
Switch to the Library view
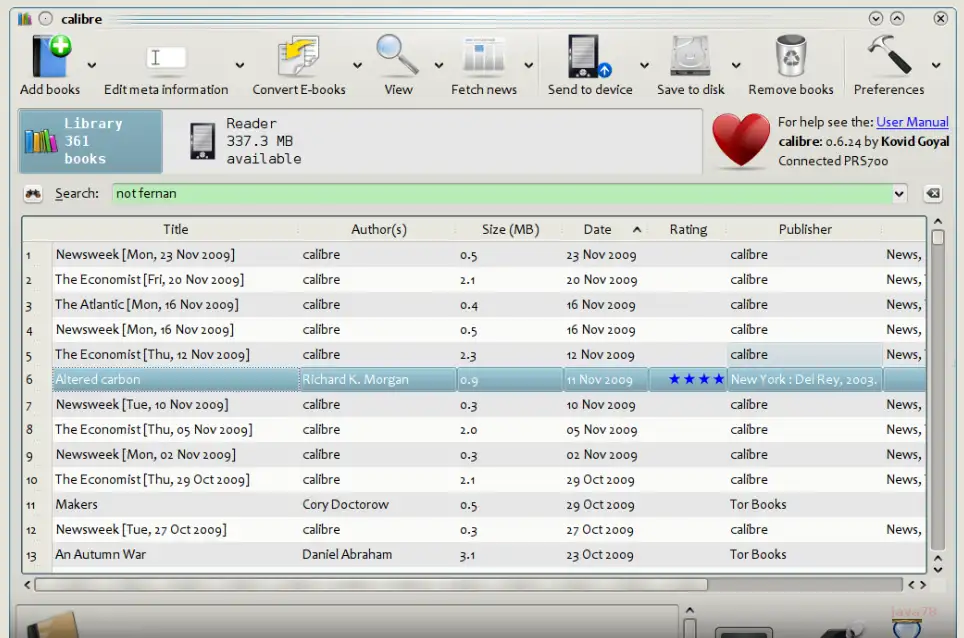(90, 141)
